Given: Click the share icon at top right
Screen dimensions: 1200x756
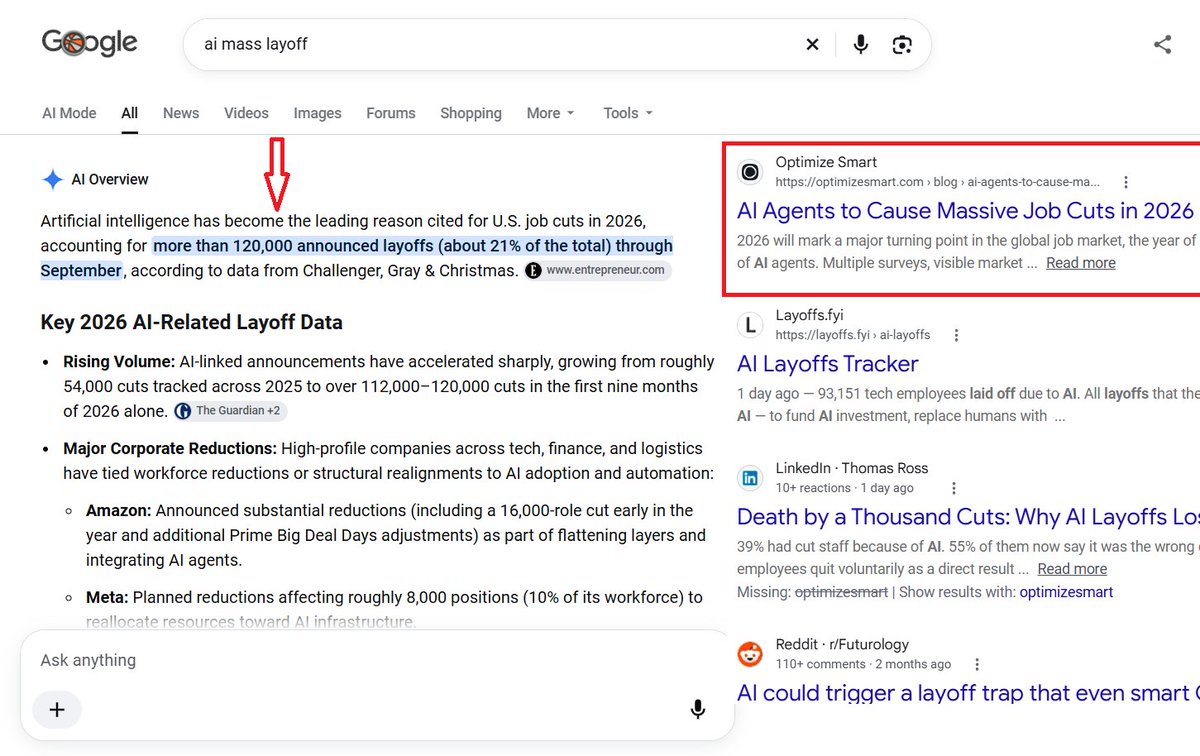Looking at the screenshot, I should pos(1162,44).
